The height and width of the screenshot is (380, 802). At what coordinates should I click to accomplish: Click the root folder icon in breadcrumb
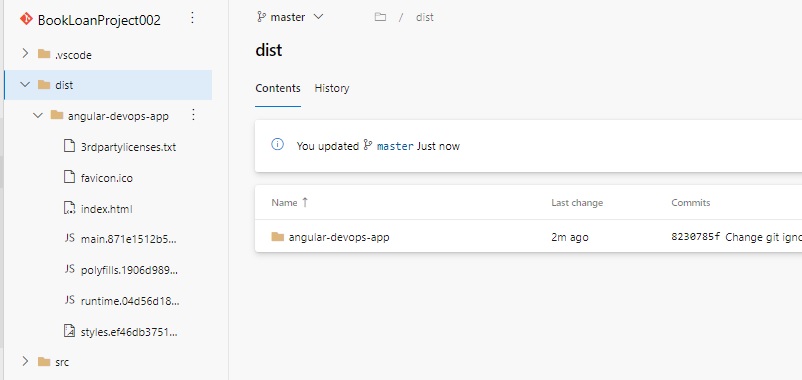pyautogui.click(x=380, y=17)
